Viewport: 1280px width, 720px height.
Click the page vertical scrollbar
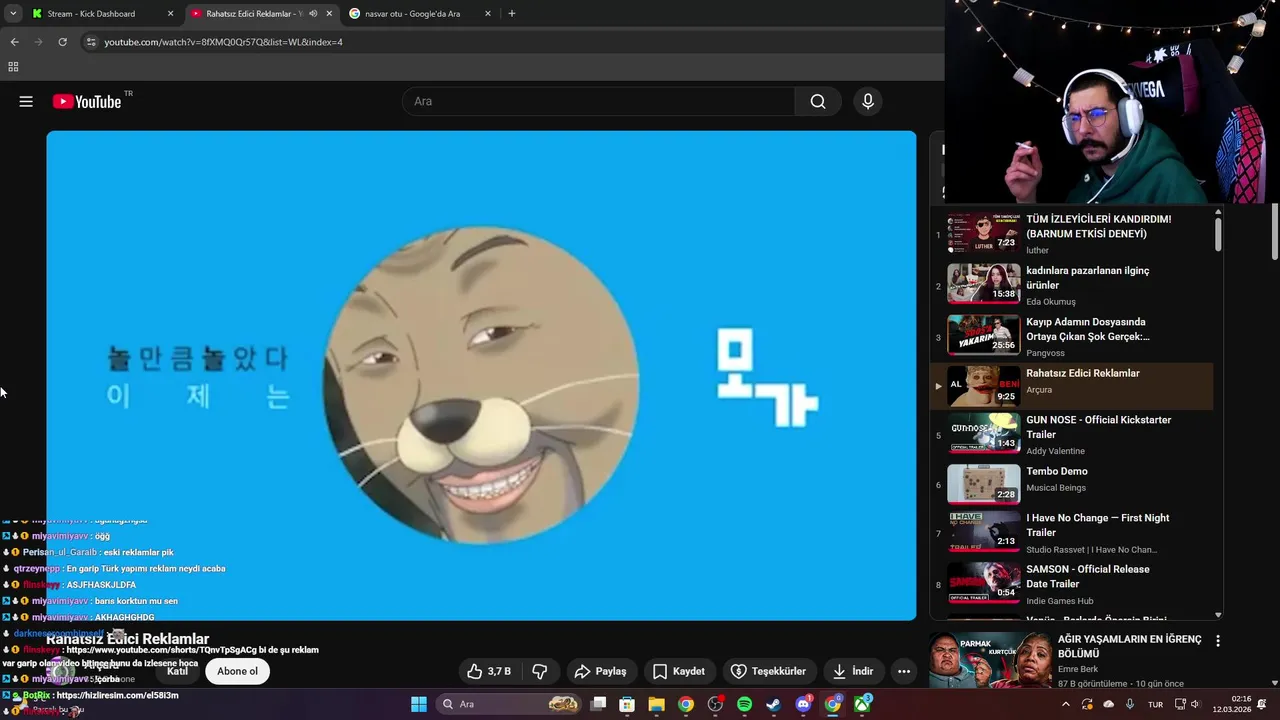[1275, 230]
